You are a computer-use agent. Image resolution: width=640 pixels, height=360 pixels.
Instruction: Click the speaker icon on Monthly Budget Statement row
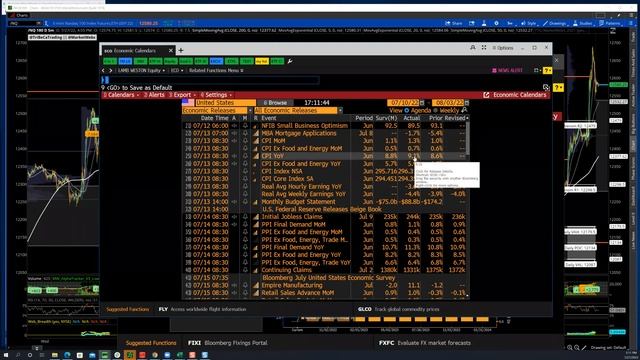pyautogui.click(x=234, y=202)
